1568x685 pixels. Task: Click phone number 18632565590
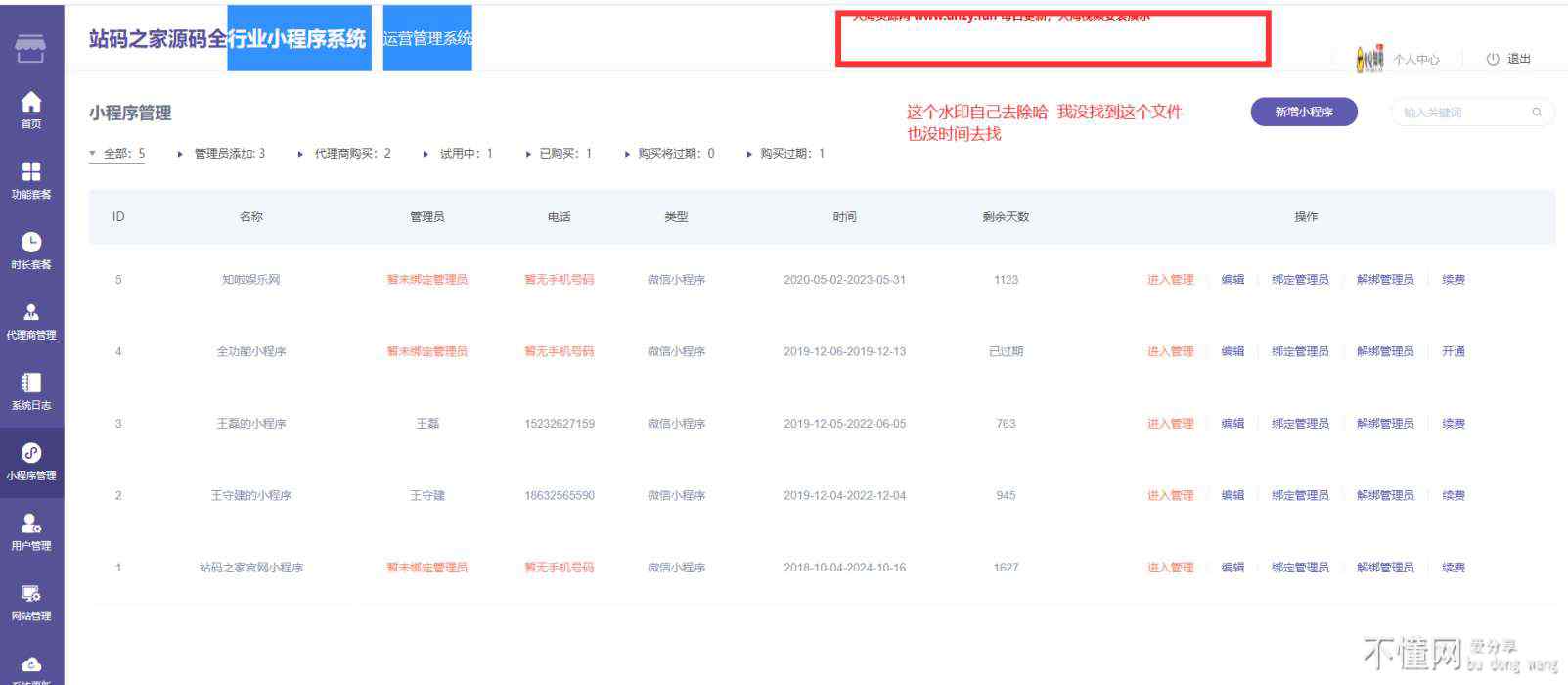tap(560, 495)
